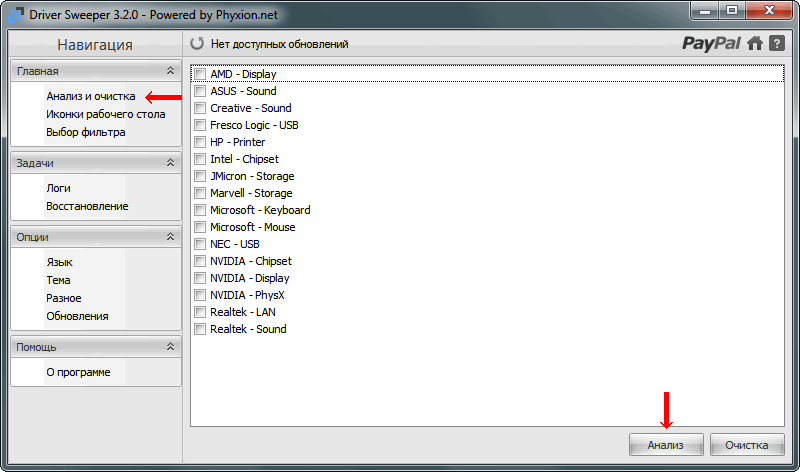Collapse the Помощь section chevron

pyautogui.click(x=170, y=347)
